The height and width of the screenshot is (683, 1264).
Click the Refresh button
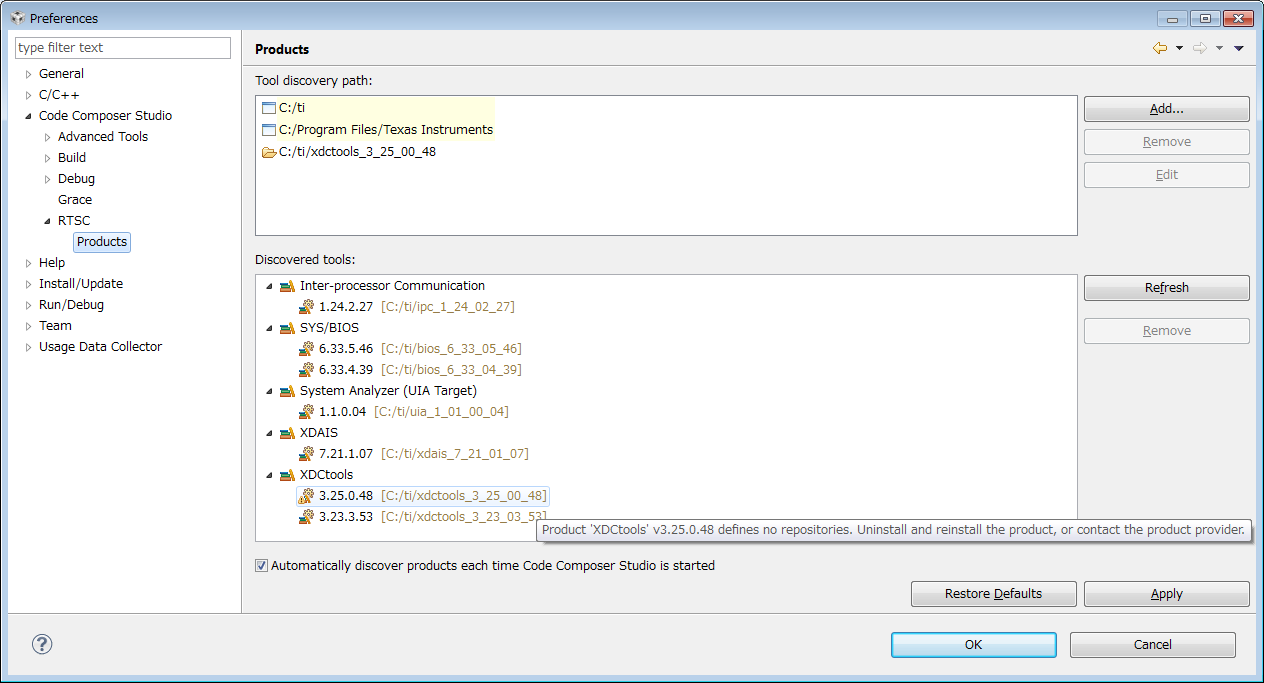click(x=1166, y=288)
